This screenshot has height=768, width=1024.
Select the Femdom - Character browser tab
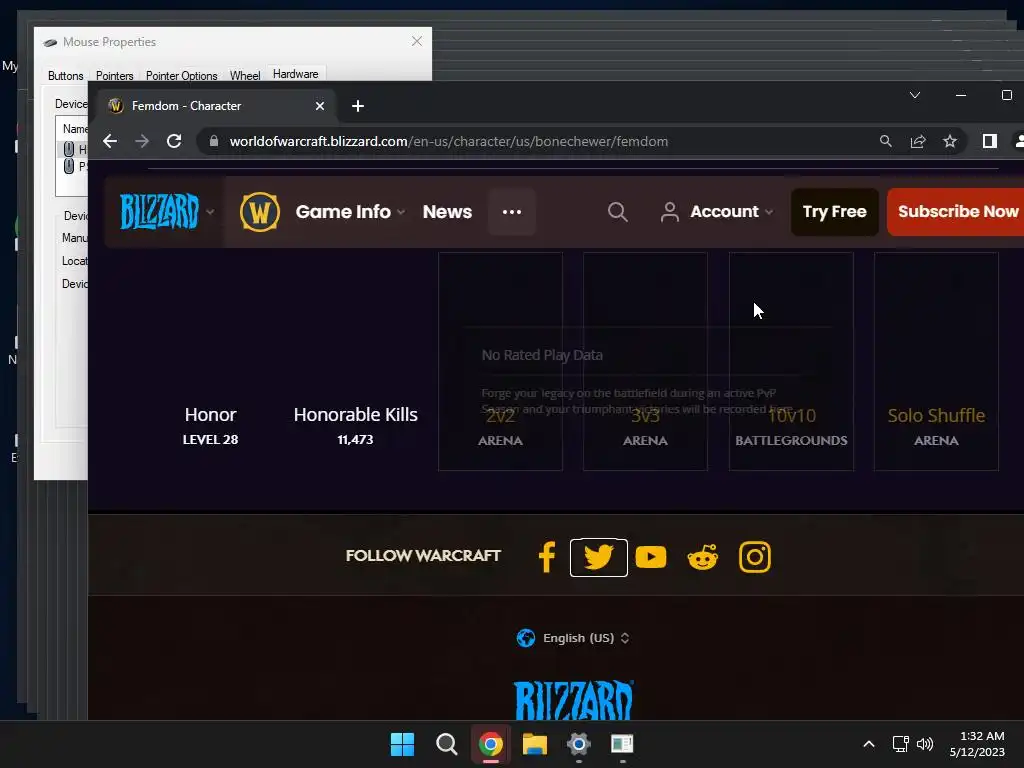[x=217, y=106]
